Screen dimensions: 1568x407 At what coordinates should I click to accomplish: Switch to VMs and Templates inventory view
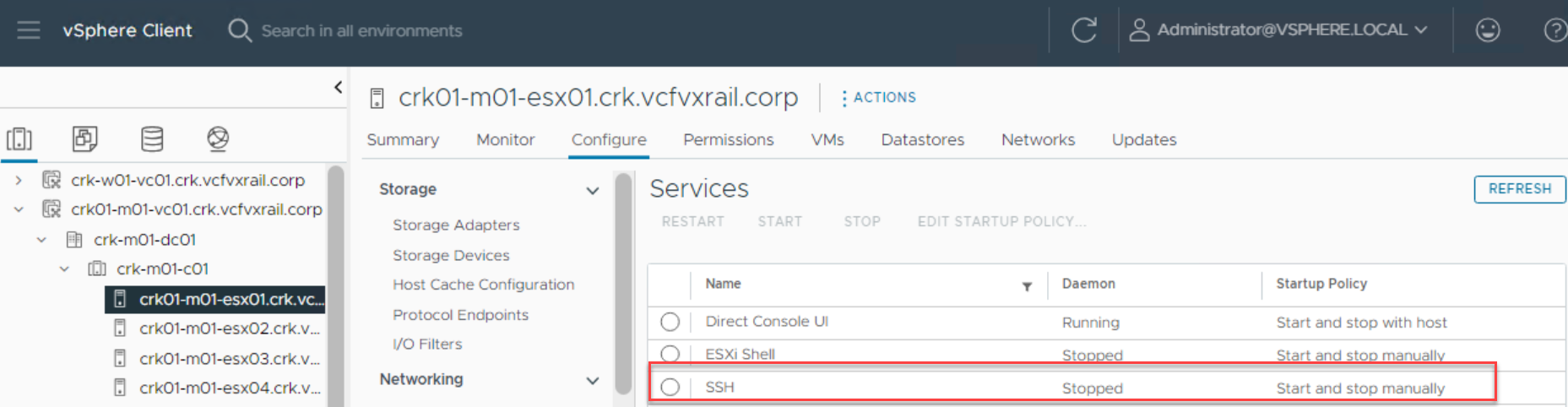tap(85, 138)
